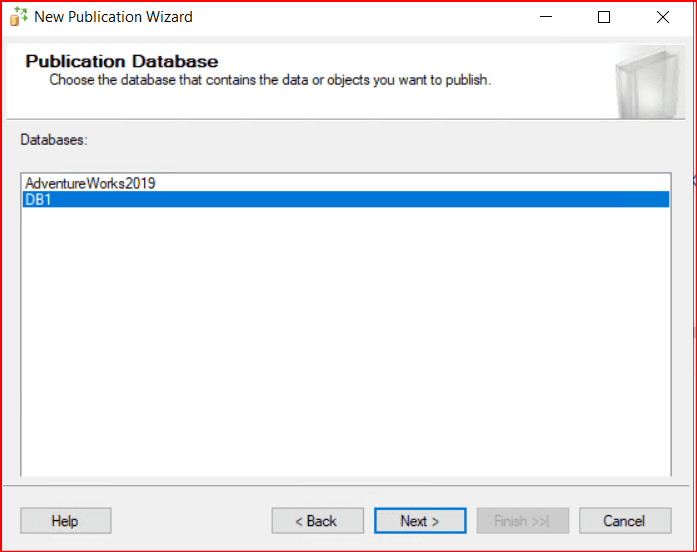Click the 'Choose the database' description text
Screen dimensions: 697x552
270,80
